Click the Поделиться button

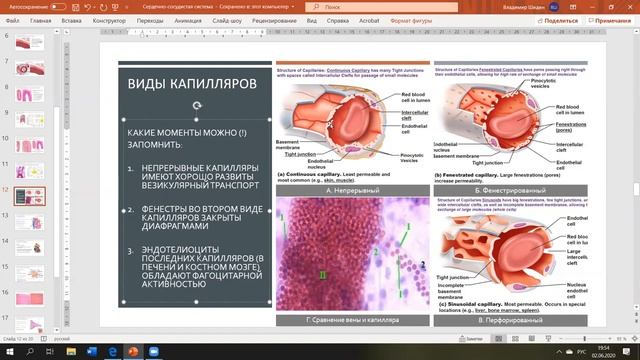coord(558,20)
